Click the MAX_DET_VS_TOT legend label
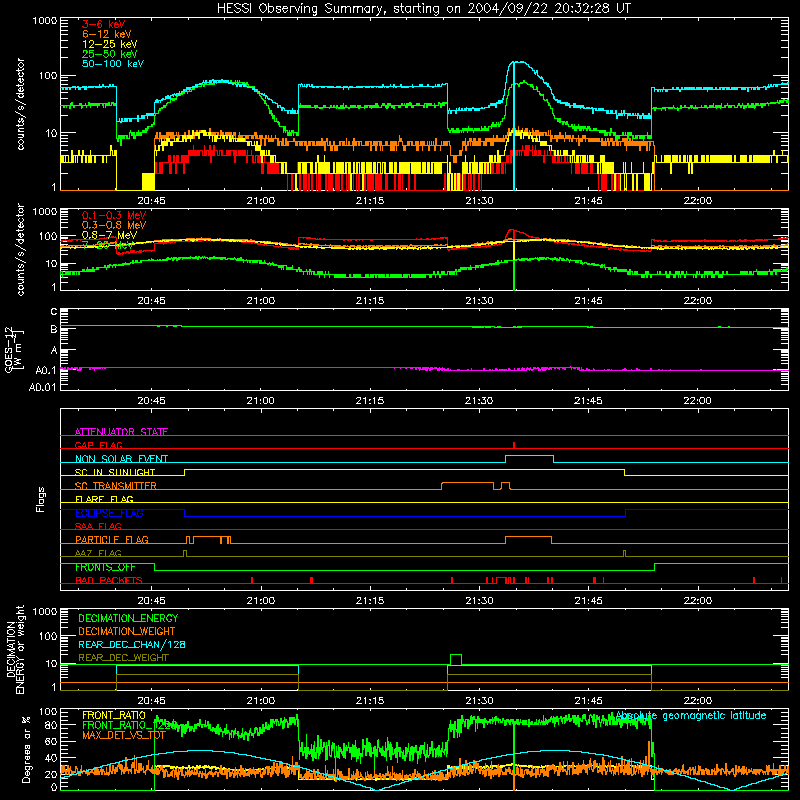The image size is (800, 800). (124, 735)
